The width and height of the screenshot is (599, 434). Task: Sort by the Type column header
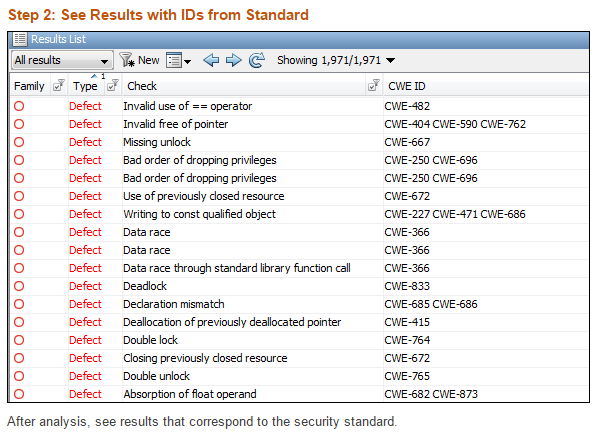pos(85,86)
